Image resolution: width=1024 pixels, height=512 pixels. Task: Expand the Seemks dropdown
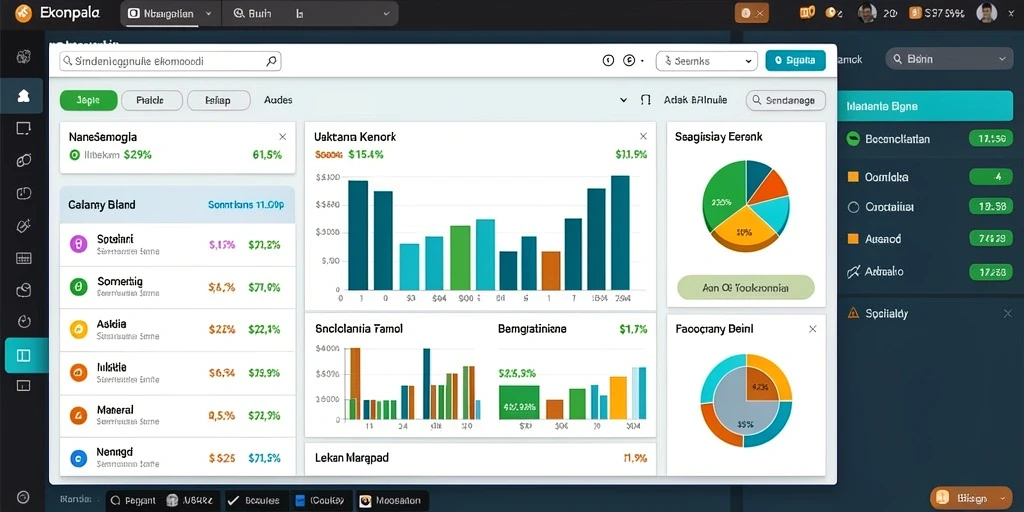pos(707,61)
